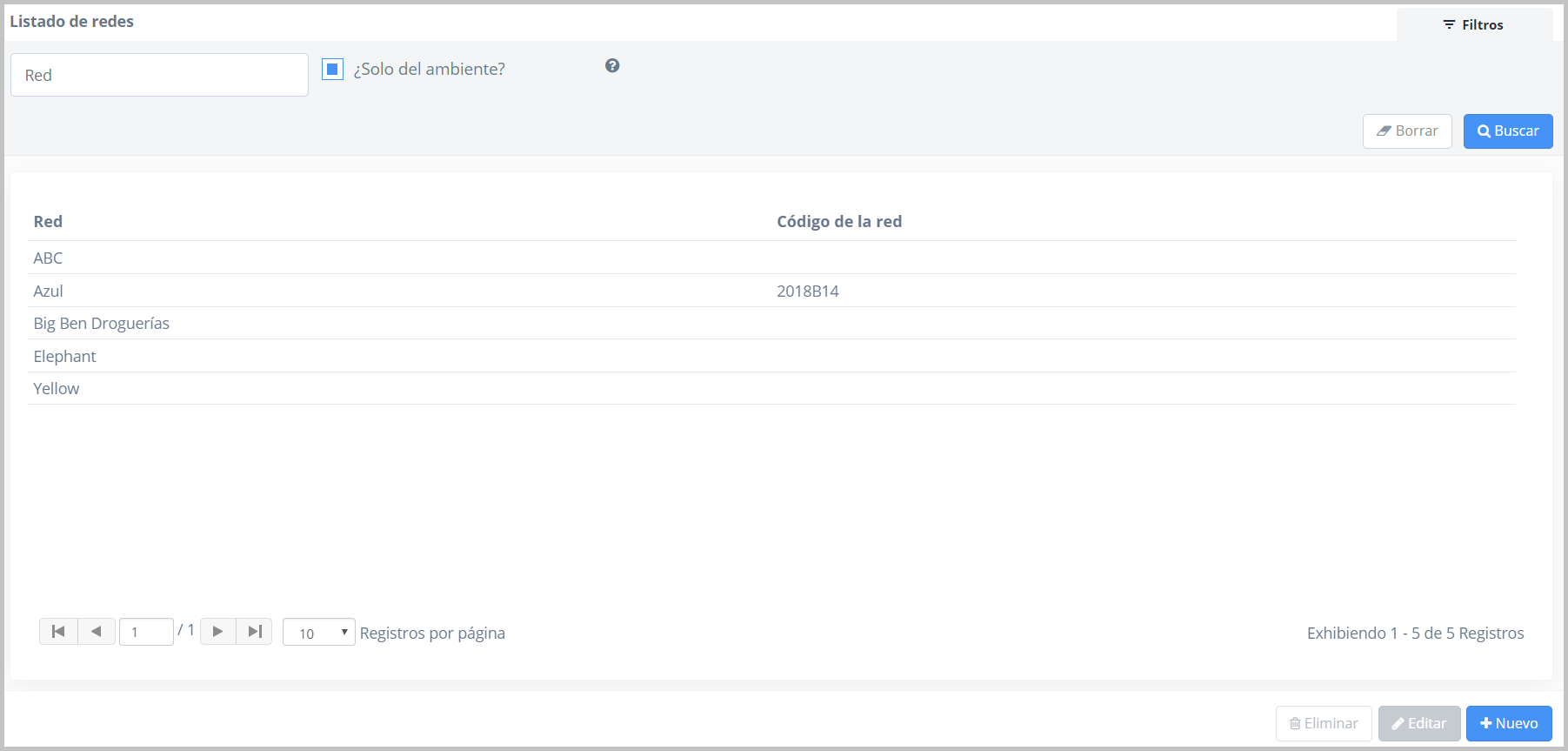Open the records per page dropdown
Screen dimensions: 1568x751
point(318,633)
